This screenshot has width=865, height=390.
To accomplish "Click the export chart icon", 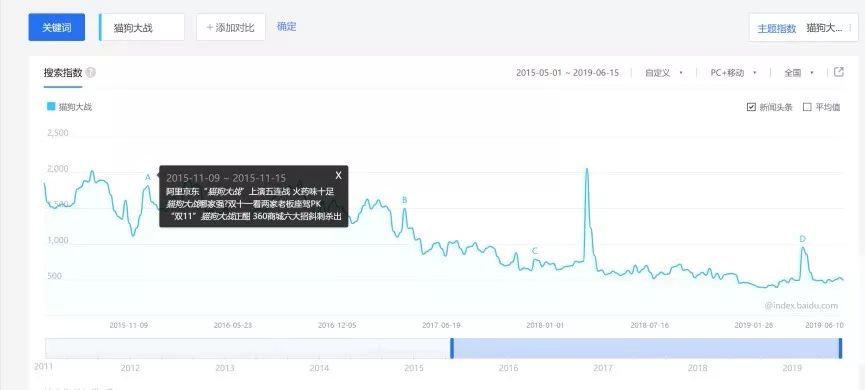I will tap(839, 72).
